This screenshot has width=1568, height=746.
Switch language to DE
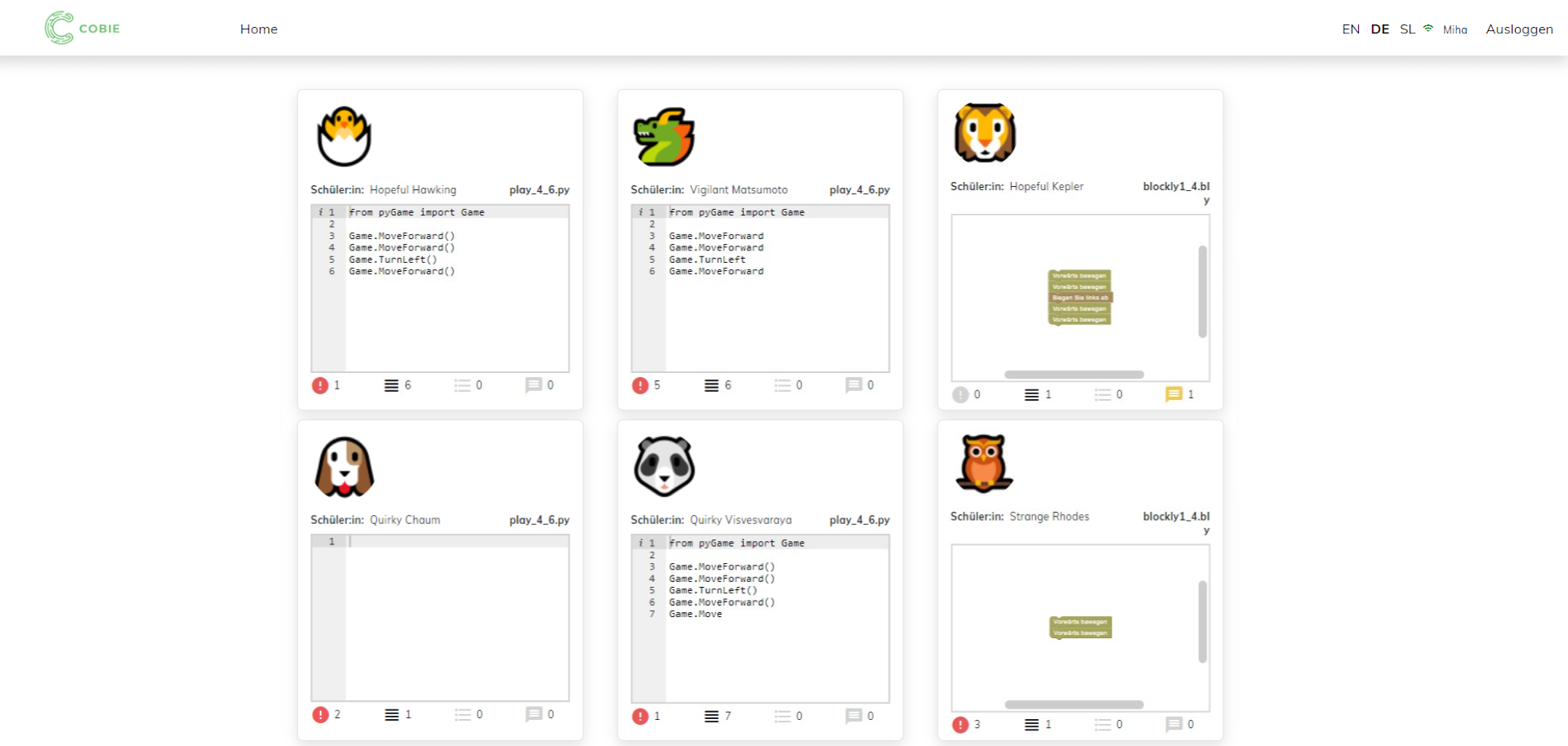(x=1379, y=29)
